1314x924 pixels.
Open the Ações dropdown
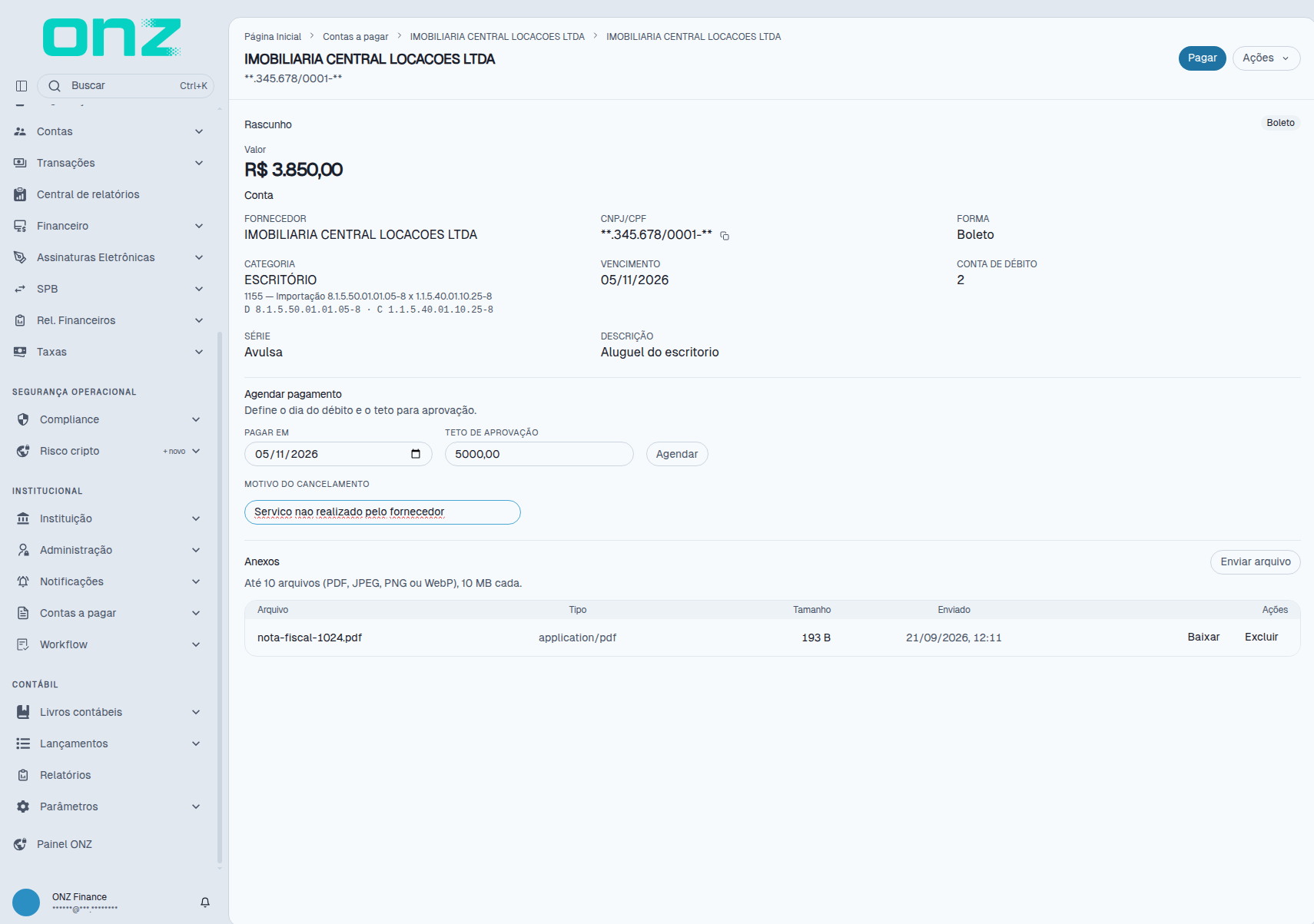1266,58
